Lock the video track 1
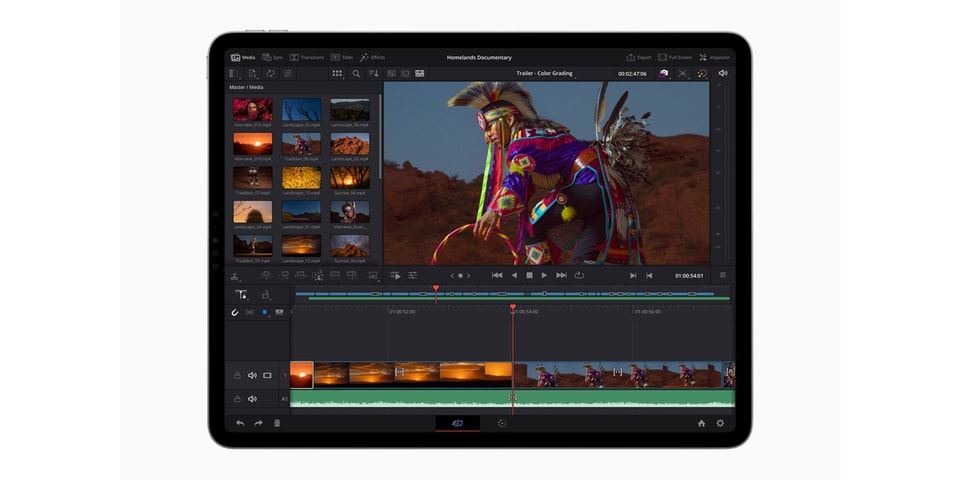 point(237,375)
